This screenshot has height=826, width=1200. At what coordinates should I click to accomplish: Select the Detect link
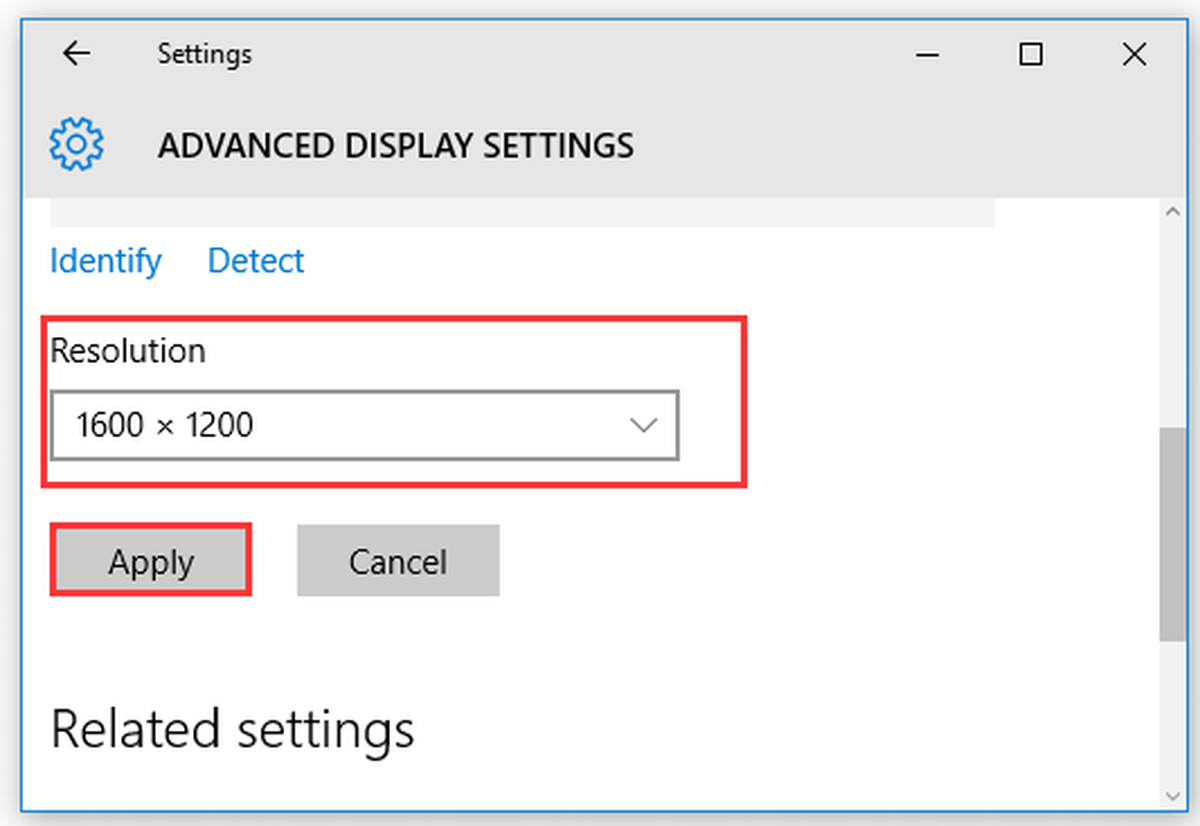pos(256,261)
